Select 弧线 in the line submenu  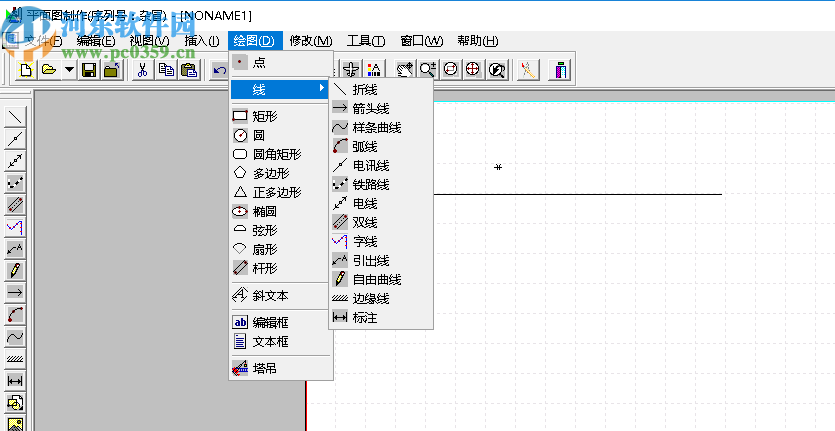click(381, 147)
